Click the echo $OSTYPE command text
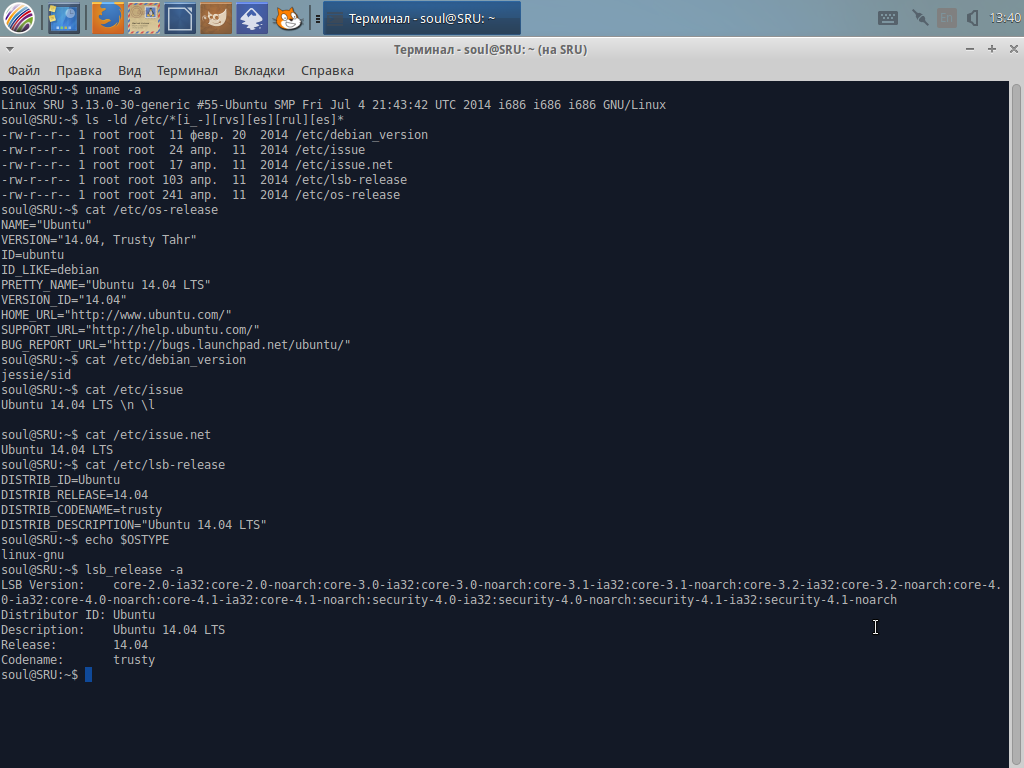Viewport: 1024px width, 768px height. [x=127, y=540]
